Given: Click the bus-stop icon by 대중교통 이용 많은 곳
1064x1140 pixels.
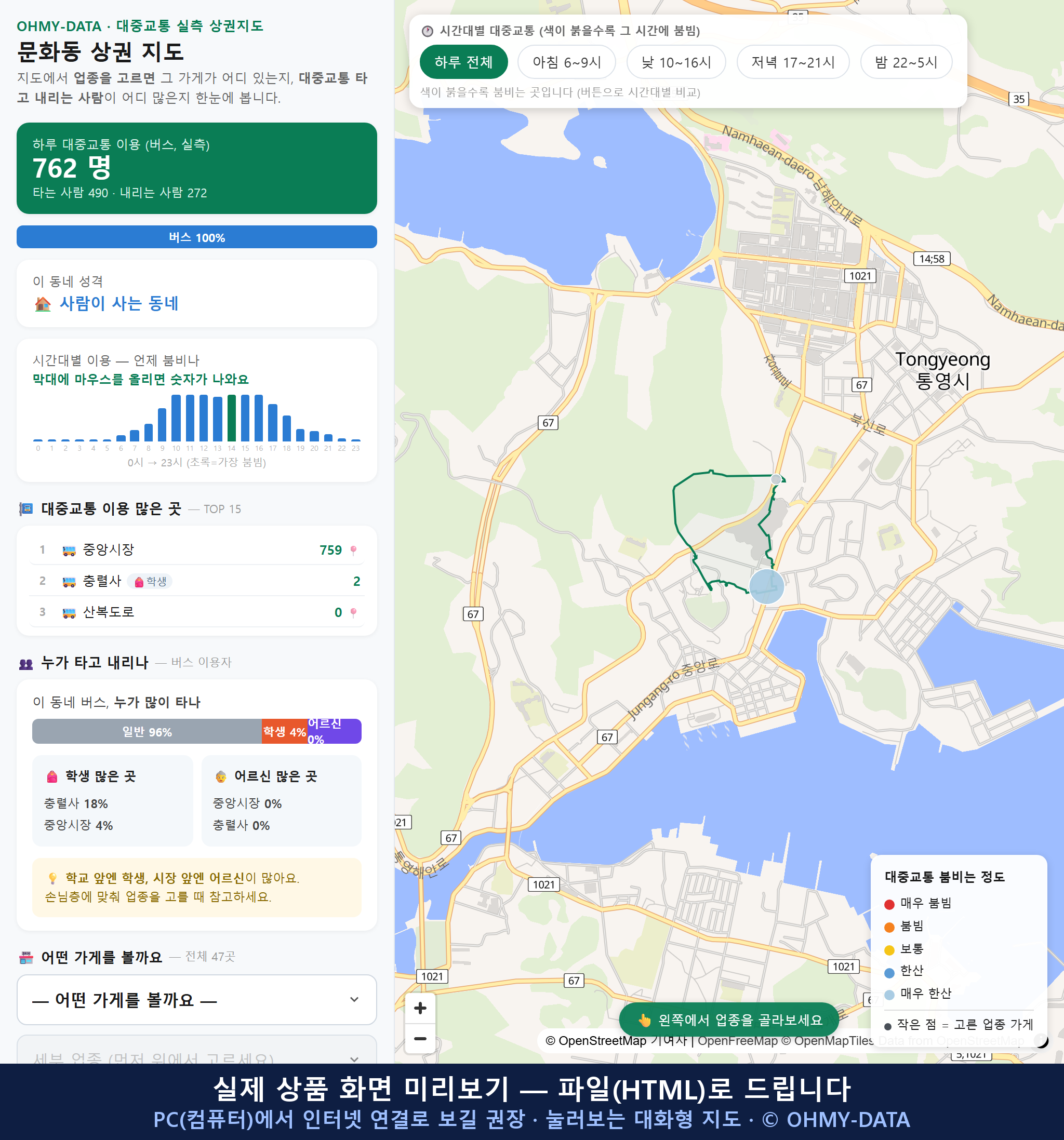Looking at the screenshot, I should point(26,509).
